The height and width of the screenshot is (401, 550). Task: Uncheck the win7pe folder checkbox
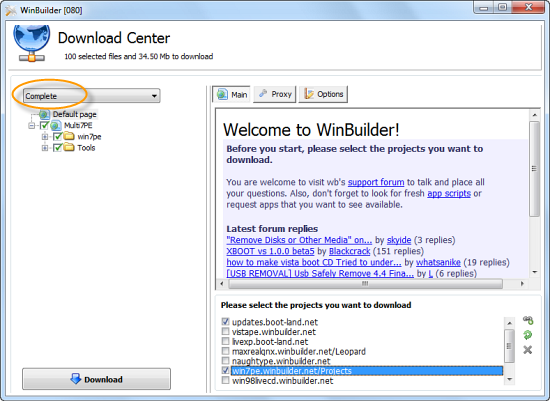tap(58, 136)
